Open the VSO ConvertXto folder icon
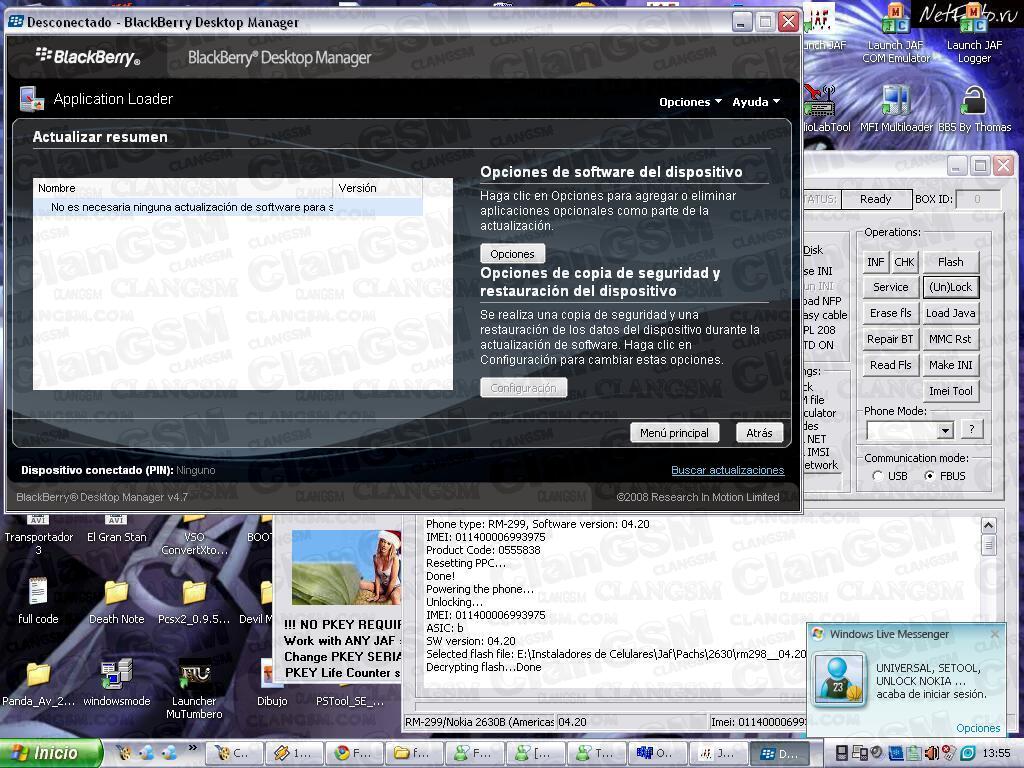 coord(194,534)
